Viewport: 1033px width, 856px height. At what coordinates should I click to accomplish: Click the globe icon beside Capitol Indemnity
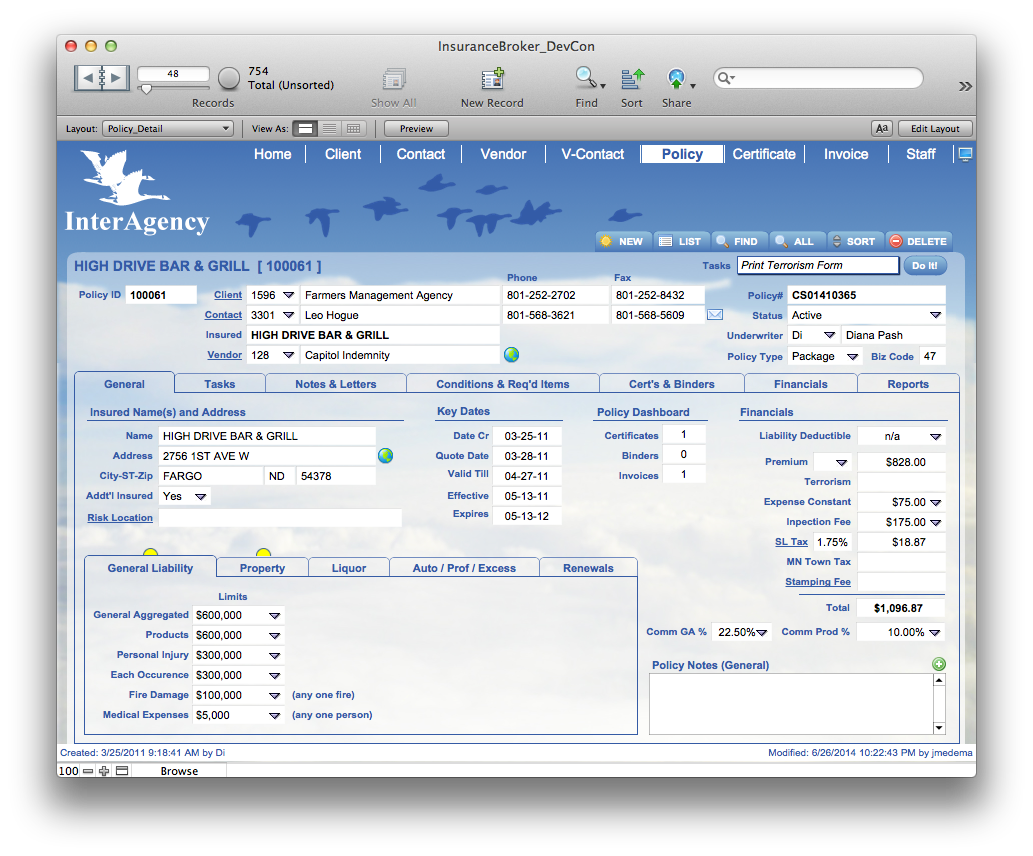click(512, 355)
